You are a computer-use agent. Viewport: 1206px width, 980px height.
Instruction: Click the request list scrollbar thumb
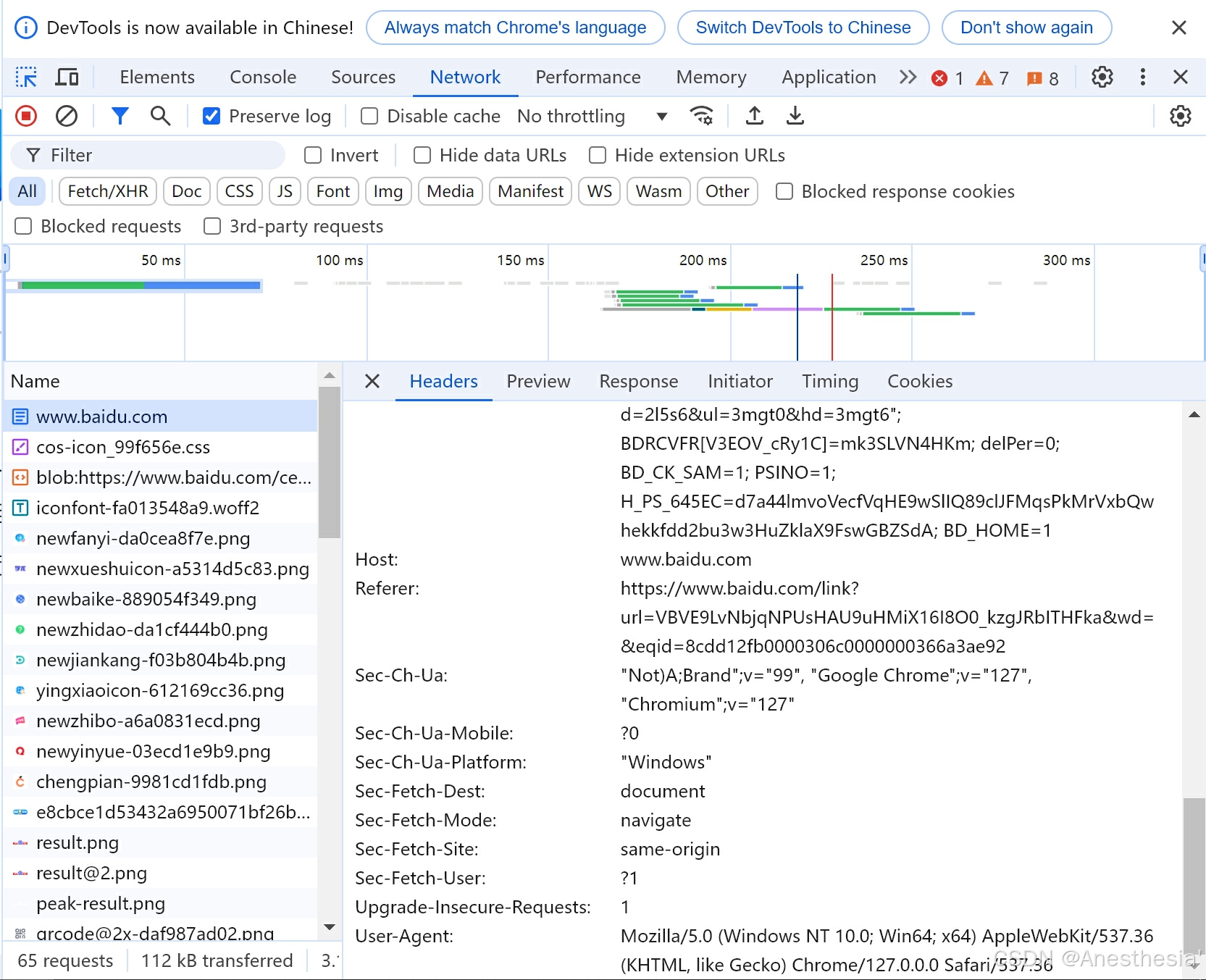pos(330,462)
